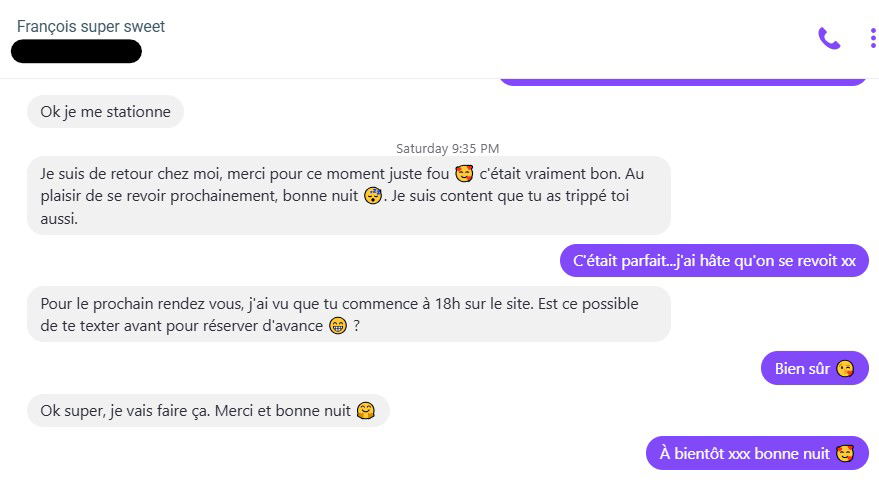Select the 'Ok super, je vais faire ça' message

point(208,410)
